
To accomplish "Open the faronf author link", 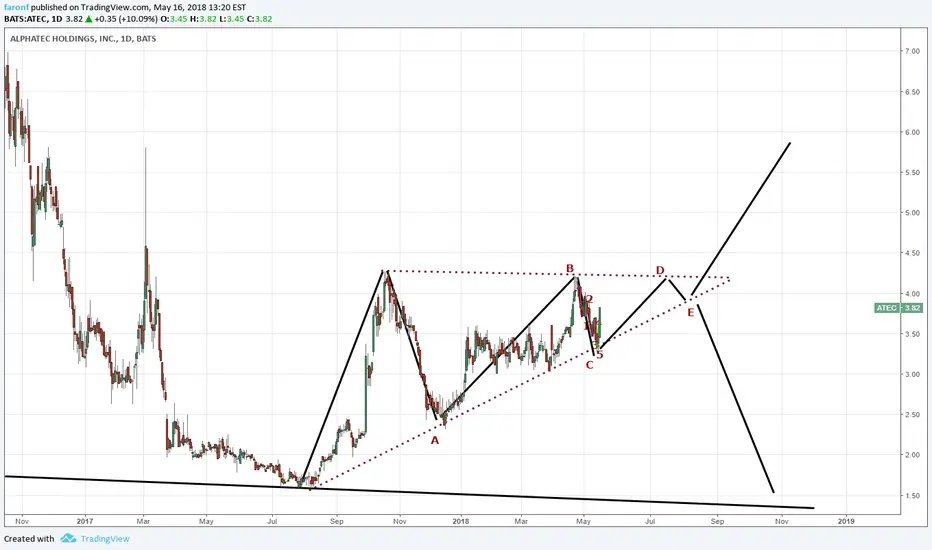I will pyautogui.click(x=16, y=8).
